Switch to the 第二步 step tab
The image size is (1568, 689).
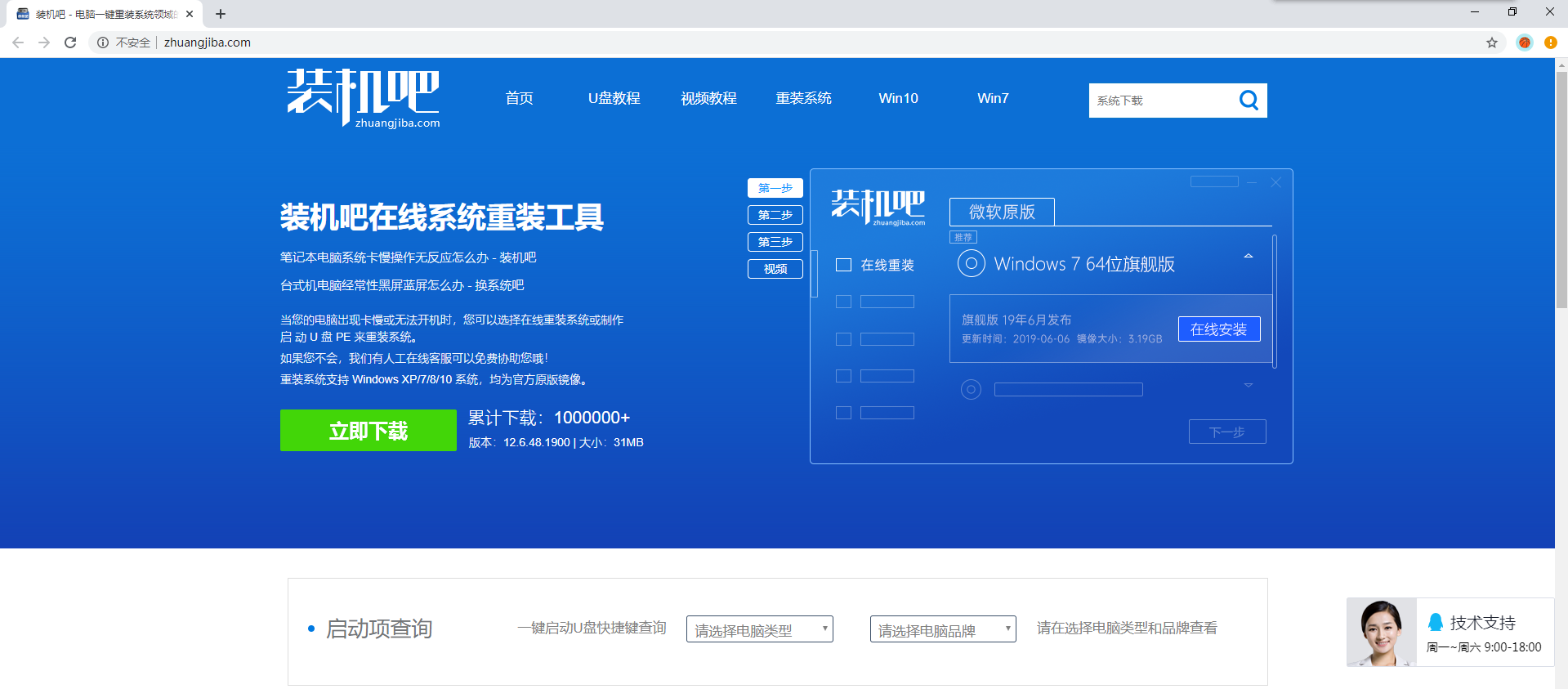(x=775, y=215)
